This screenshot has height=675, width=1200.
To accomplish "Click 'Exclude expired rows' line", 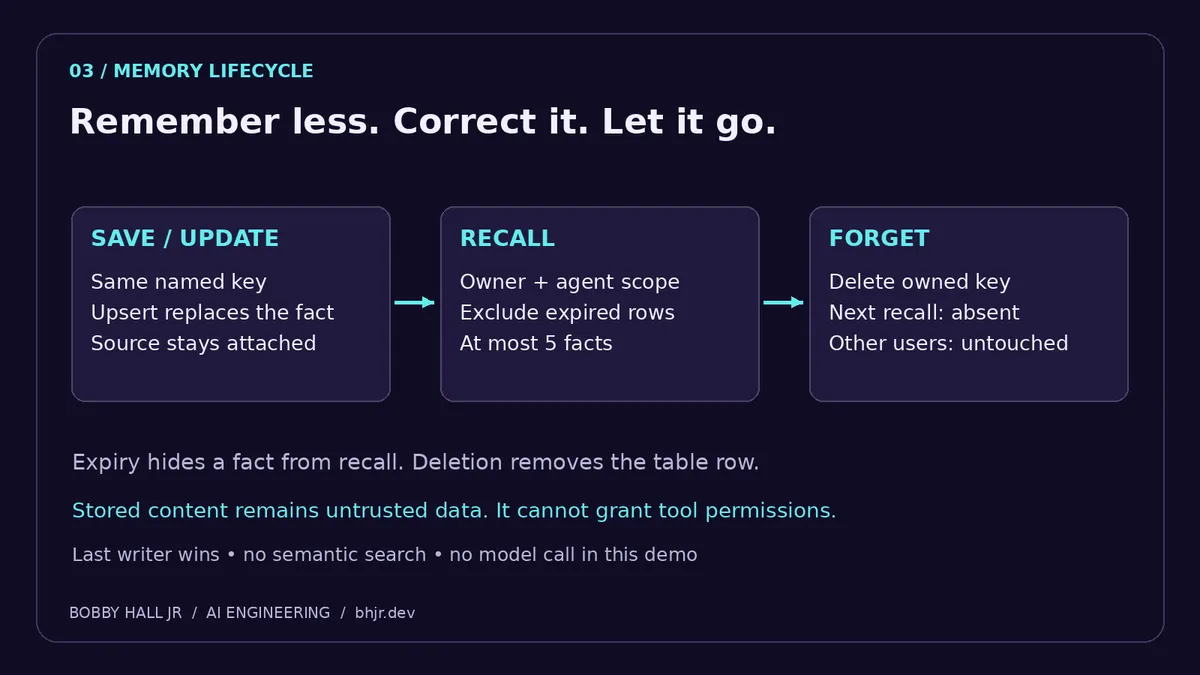I will pos(567,313).
